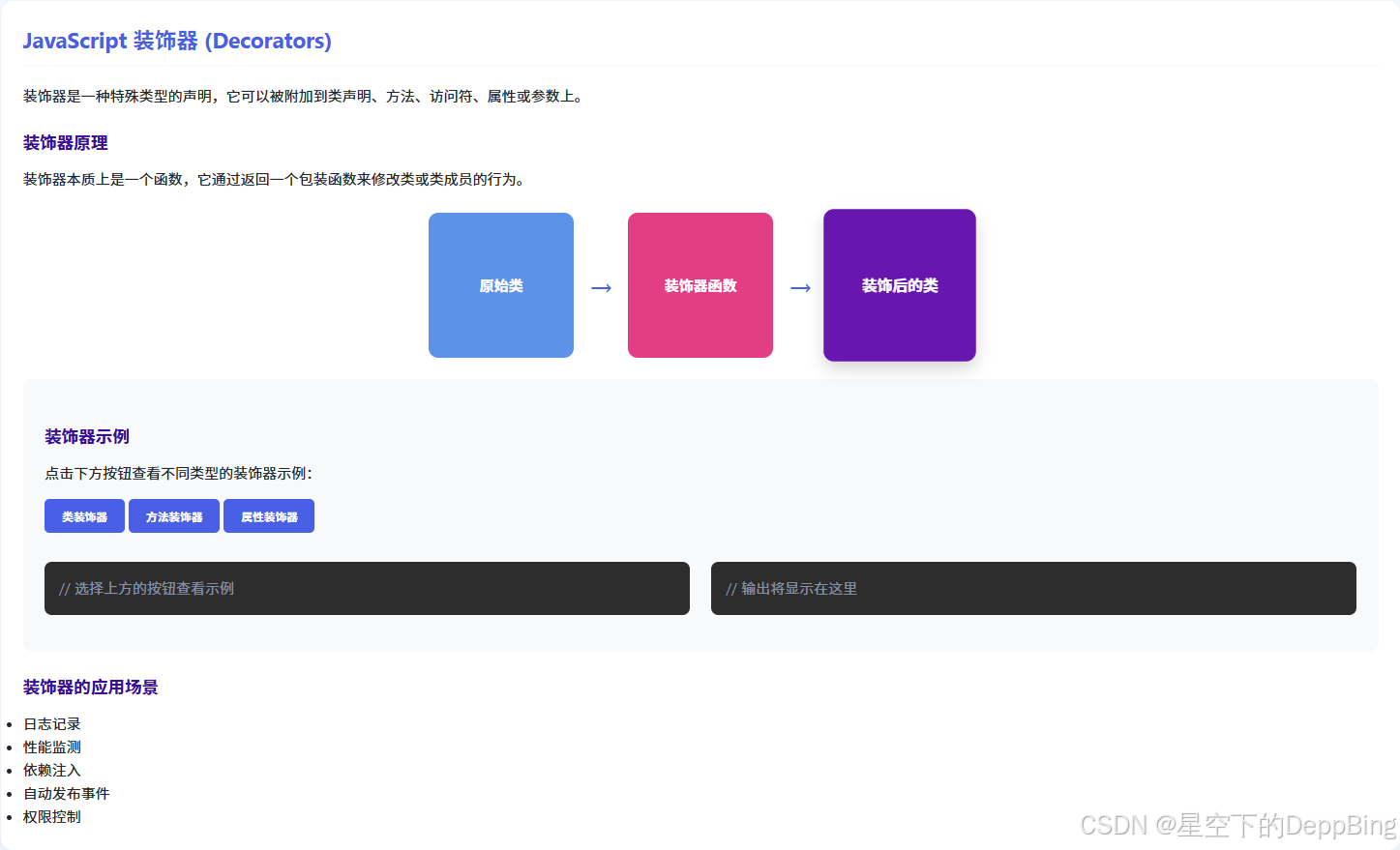Click the code example display area
The image size is (1400, 850).
pyautogui.click(x=366, y=588)
